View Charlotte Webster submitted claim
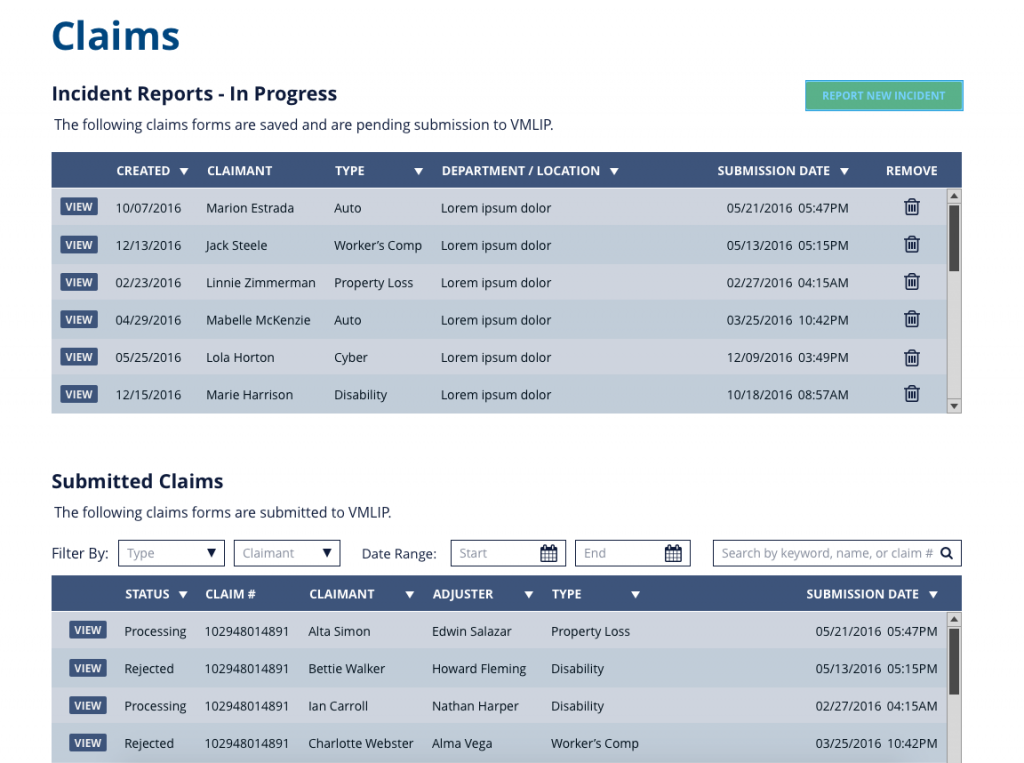The width and height of the screenshot is (1024, 763). [x=88, y=743]
